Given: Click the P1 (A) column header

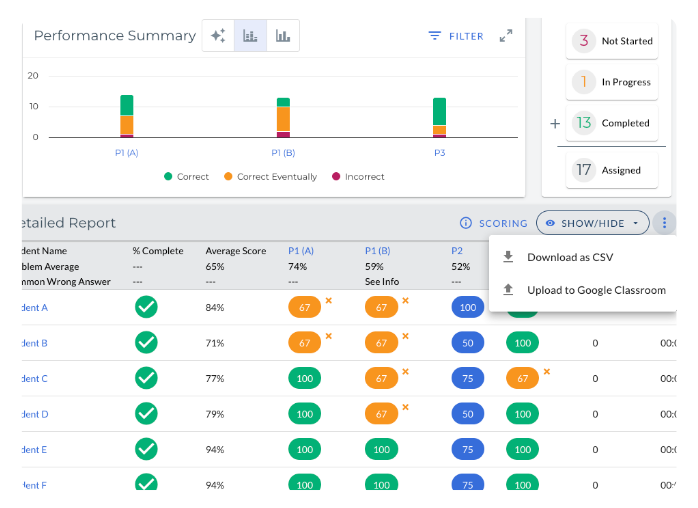Looking at the screenshot, I should click(x=301, y=251).
